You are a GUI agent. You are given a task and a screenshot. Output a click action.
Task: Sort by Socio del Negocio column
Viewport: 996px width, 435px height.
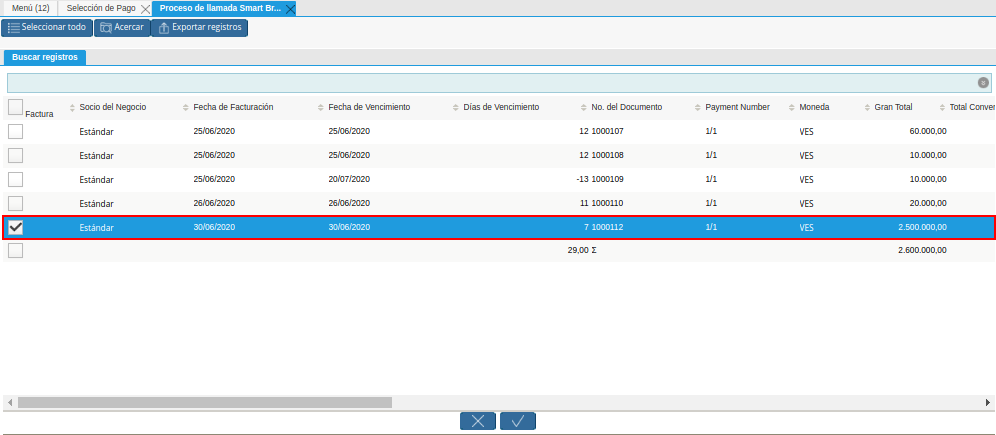(112, 107)
